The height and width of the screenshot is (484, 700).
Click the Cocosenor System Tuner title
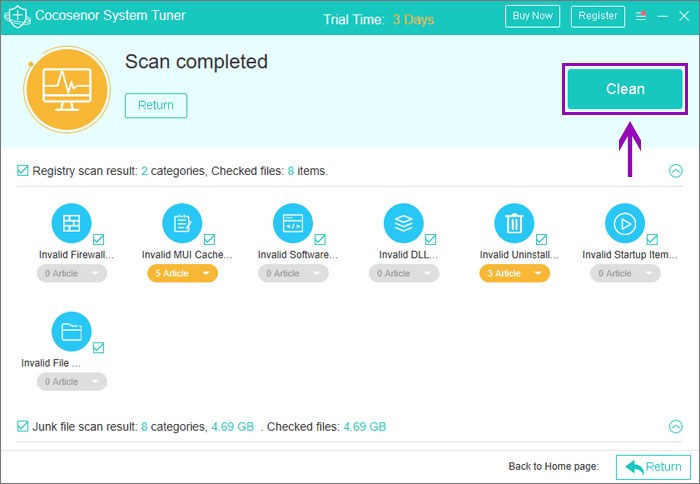click(x=110, y=16)
